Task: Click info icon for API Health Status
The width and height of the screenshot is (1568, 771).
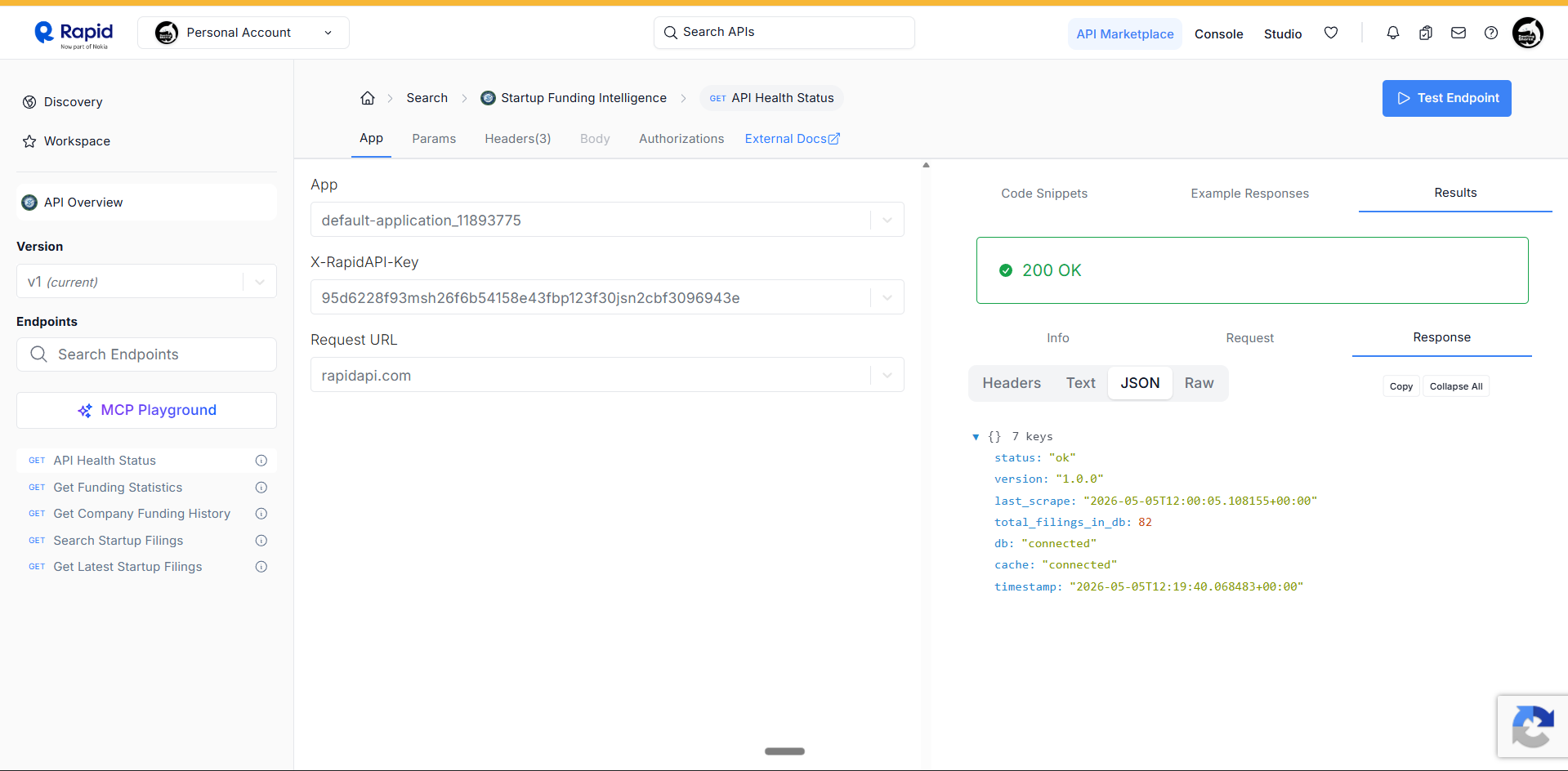Action: (261, 461)
